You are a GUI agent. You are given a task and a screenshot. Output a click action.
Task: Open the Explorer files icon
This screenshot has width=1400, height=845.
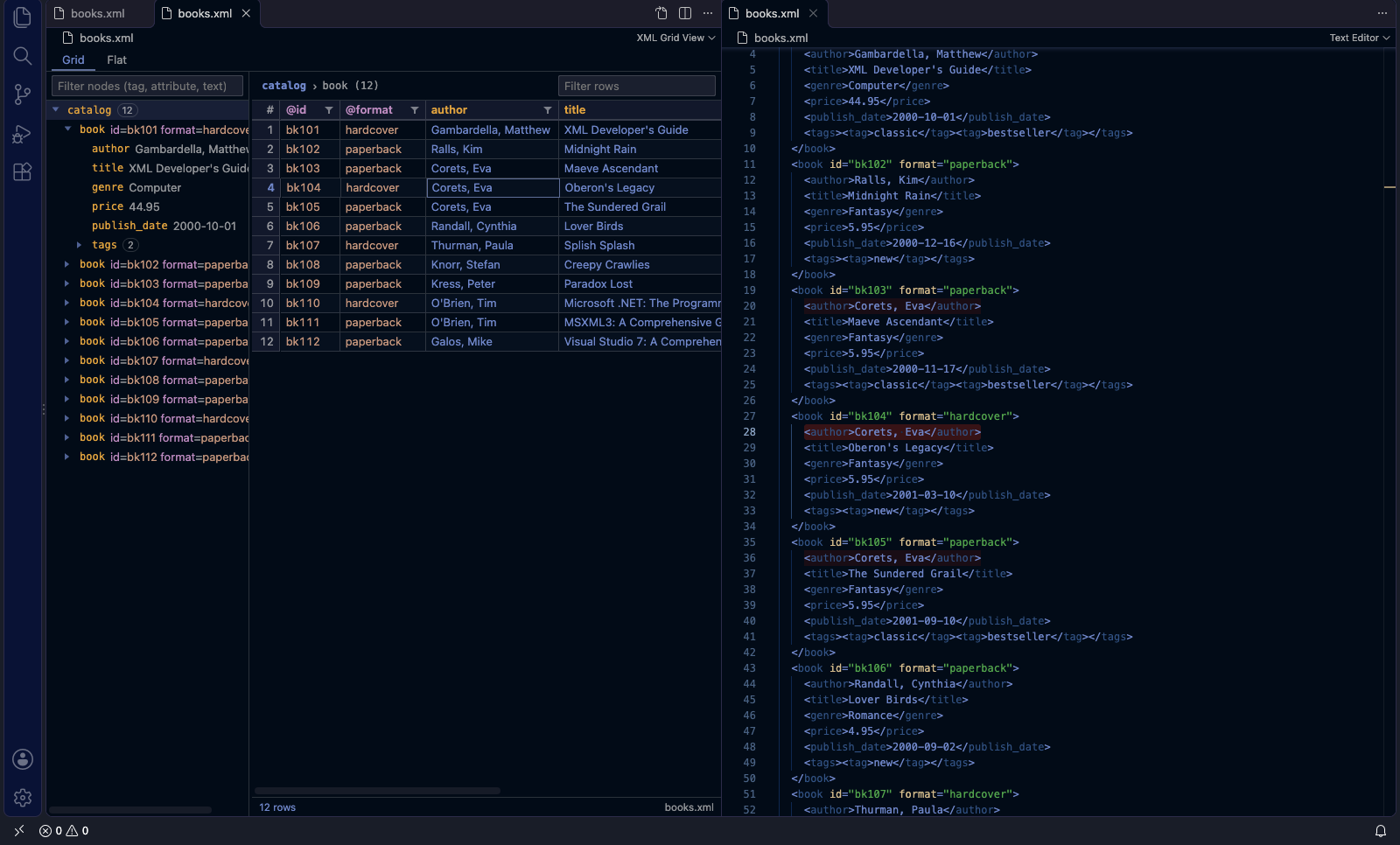click(x=23, y=17)
